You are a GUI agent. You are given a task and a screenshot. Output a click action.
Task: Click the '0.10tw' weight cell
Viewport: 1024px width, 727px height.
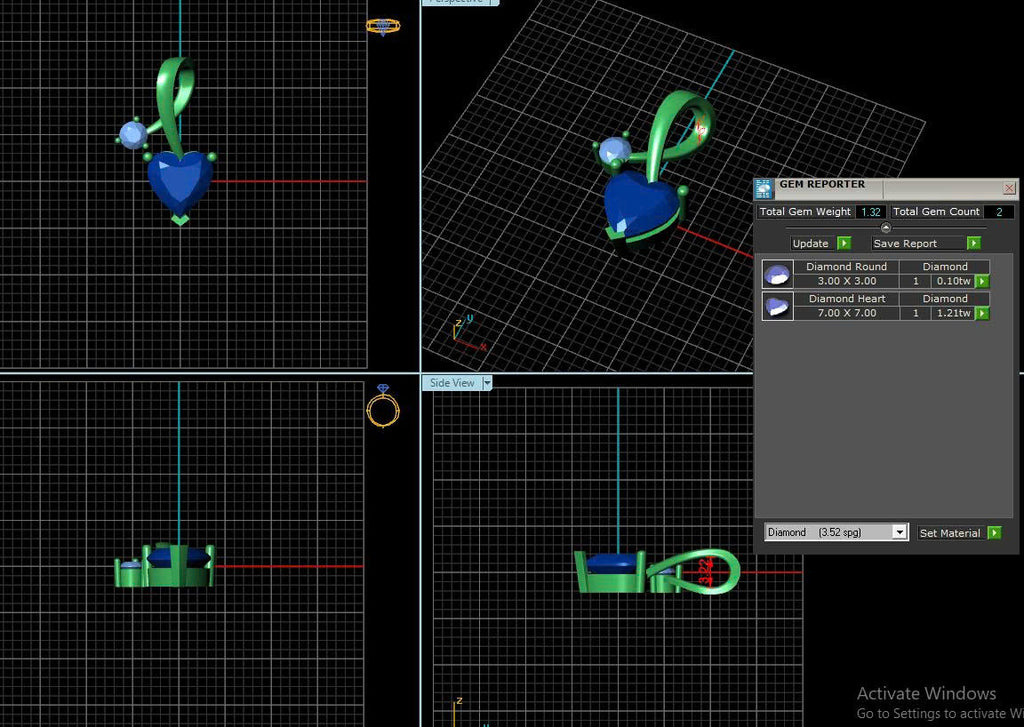click(953, 281)
